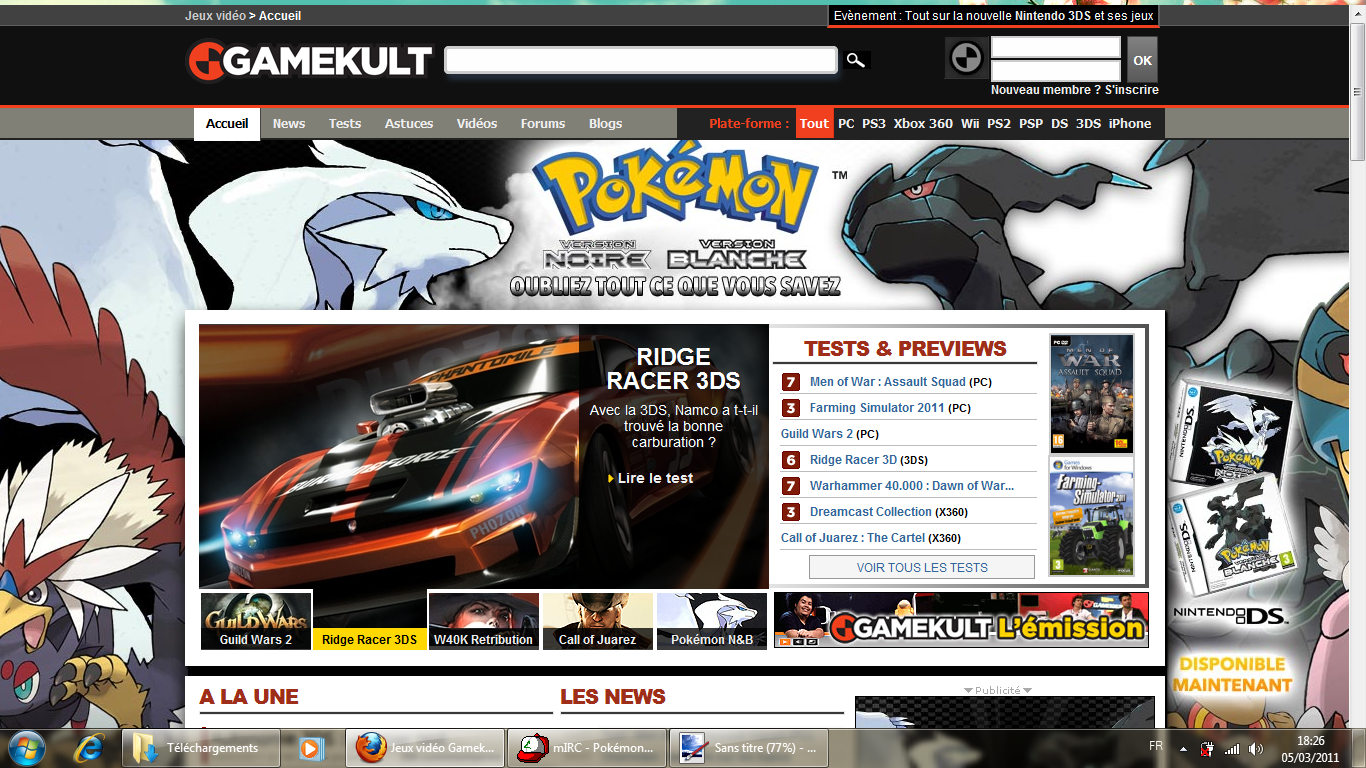Open the Windows Start menu
This screenshot has height=768, width=1366.
[x=27, y=748]
